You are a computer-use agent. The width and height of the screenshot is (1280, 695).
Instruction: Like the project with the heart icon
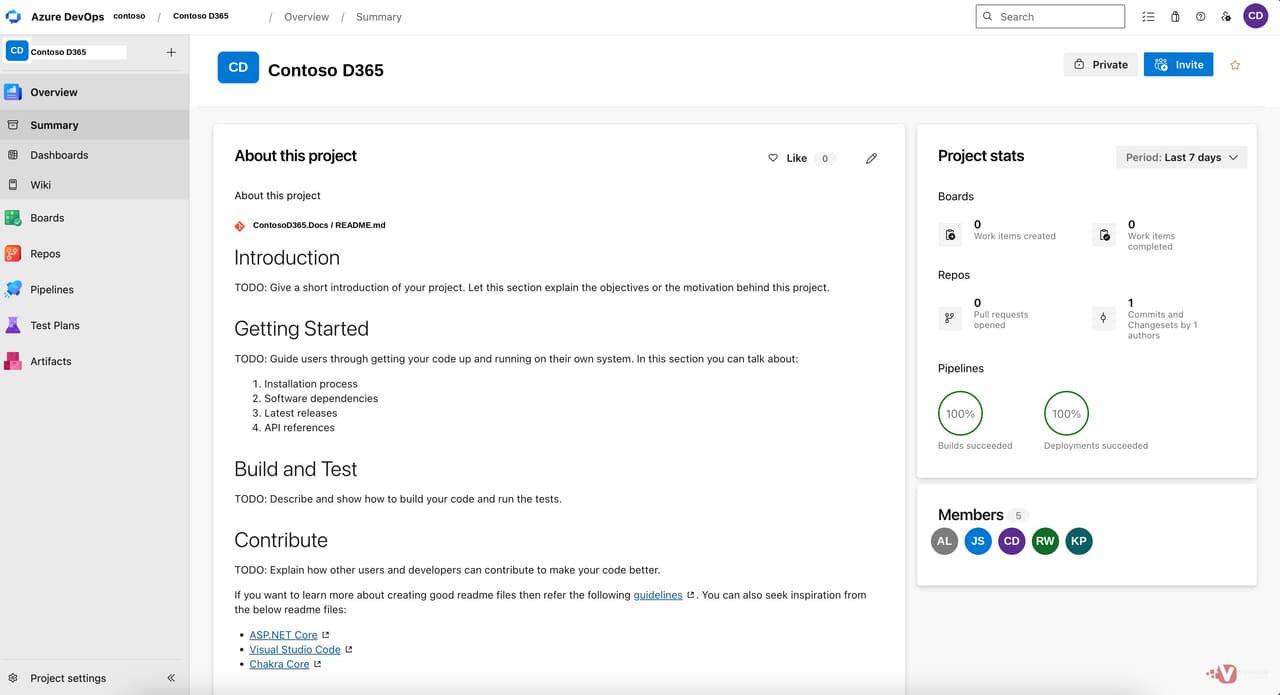pos(773,158)
